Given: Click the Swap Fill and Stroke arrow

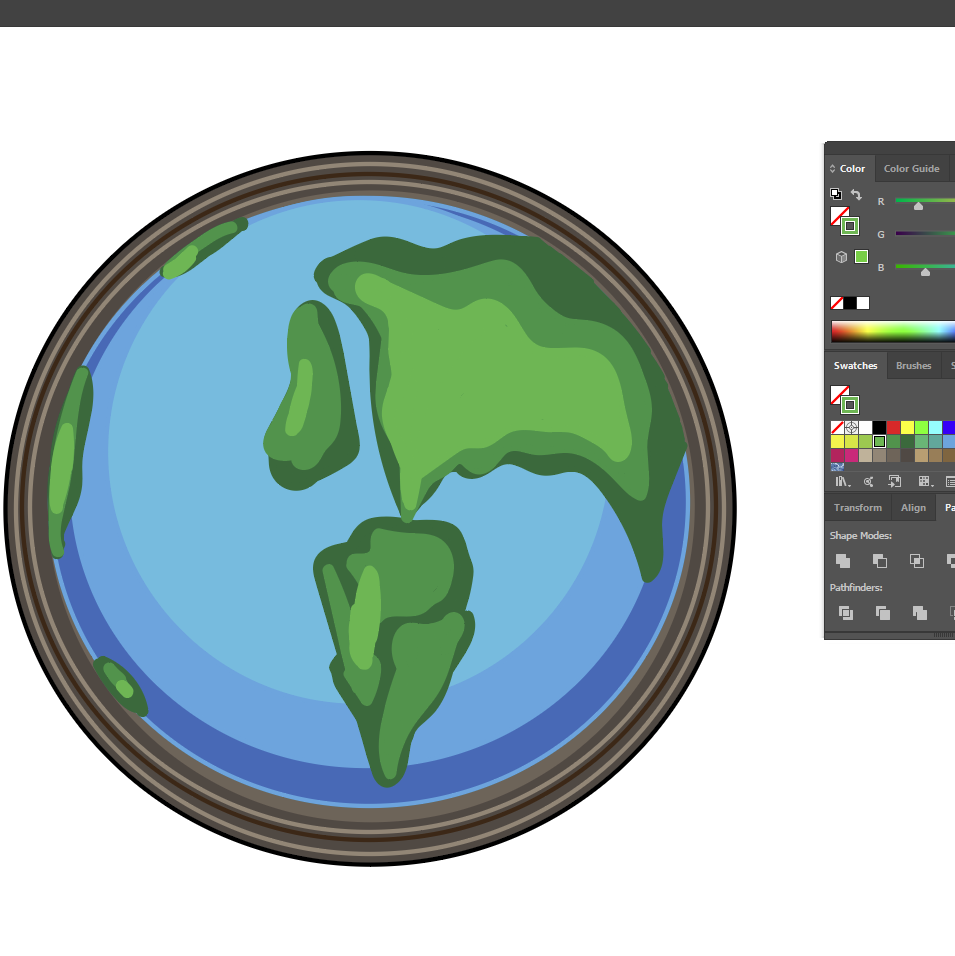Looking at the screenshot, I should (856, 194).
